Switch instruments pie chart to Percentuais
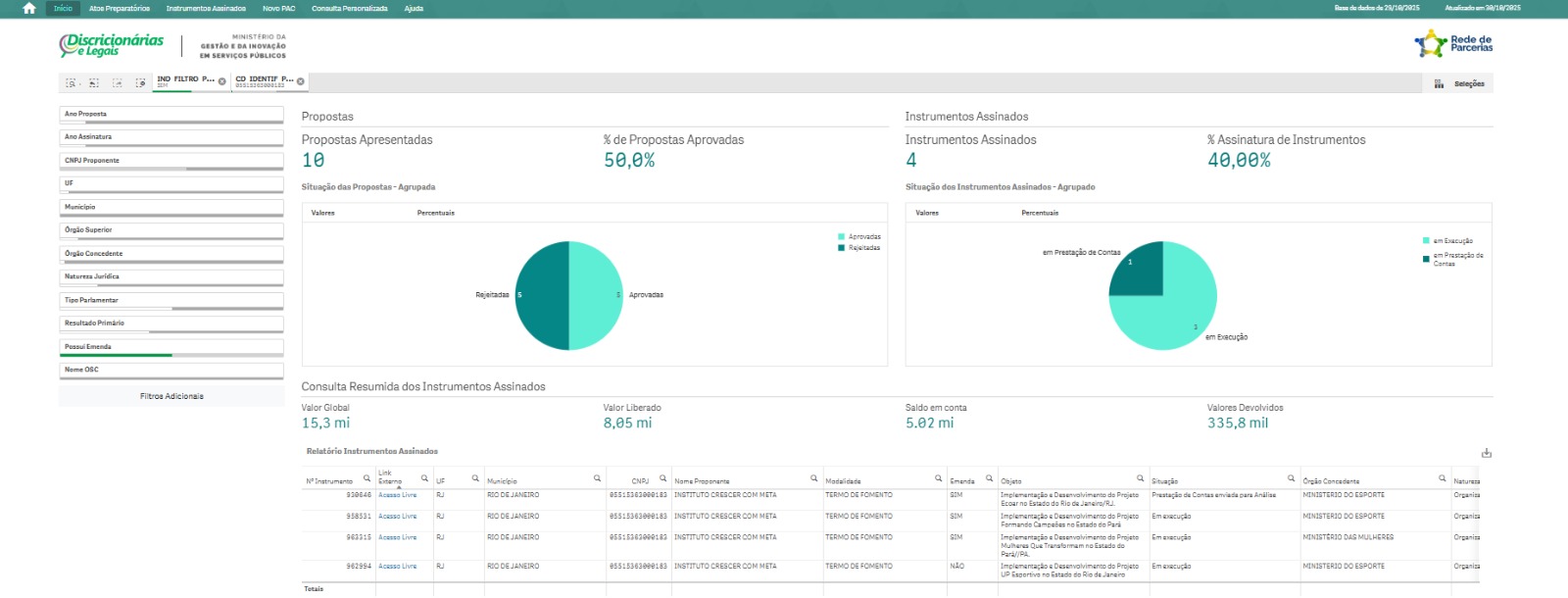Viewport: 1568px width, 598px height. point(1039,213)
